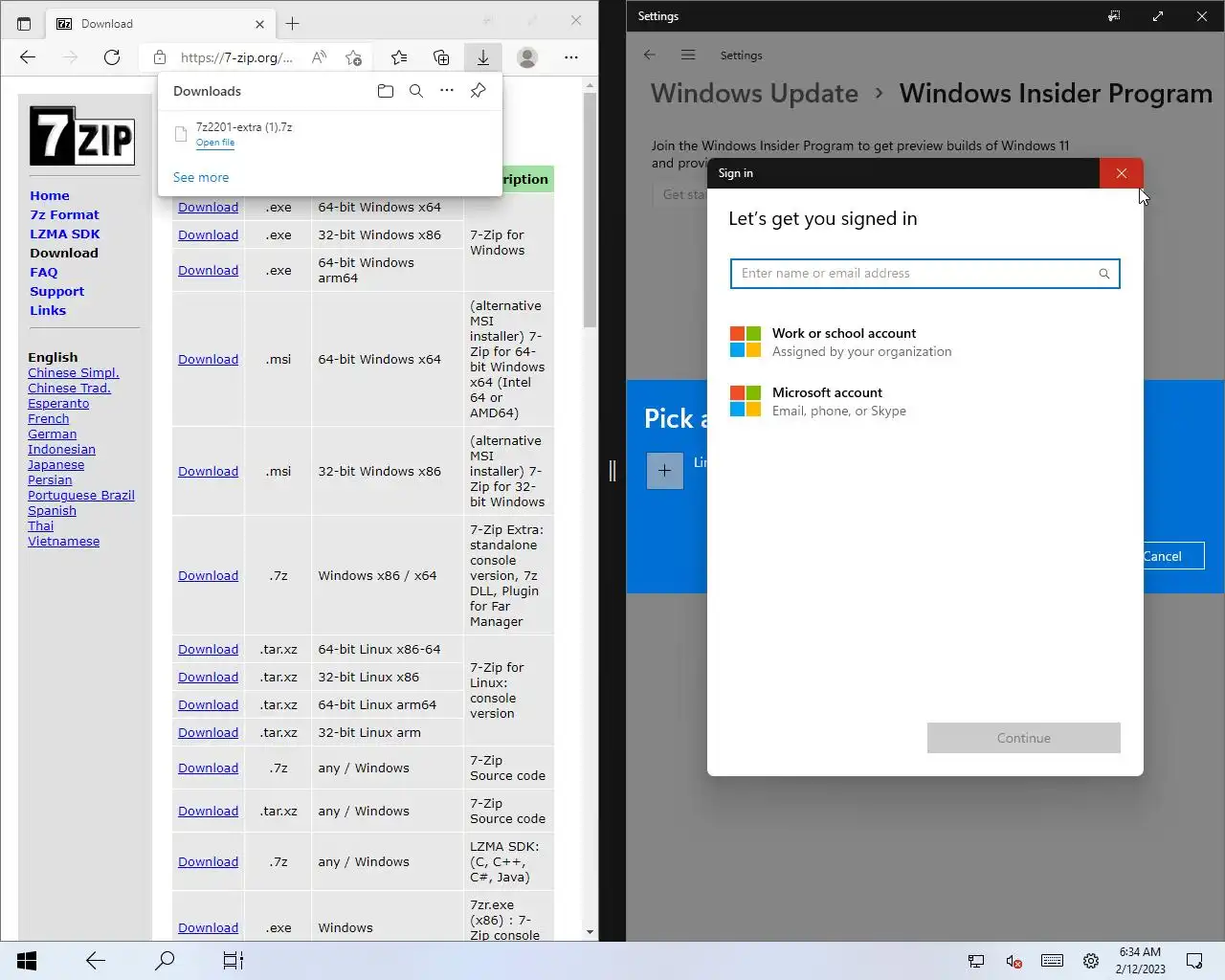Open the Support link
This screenshot has height=980, width=1225.
click(x=57, y=291)
